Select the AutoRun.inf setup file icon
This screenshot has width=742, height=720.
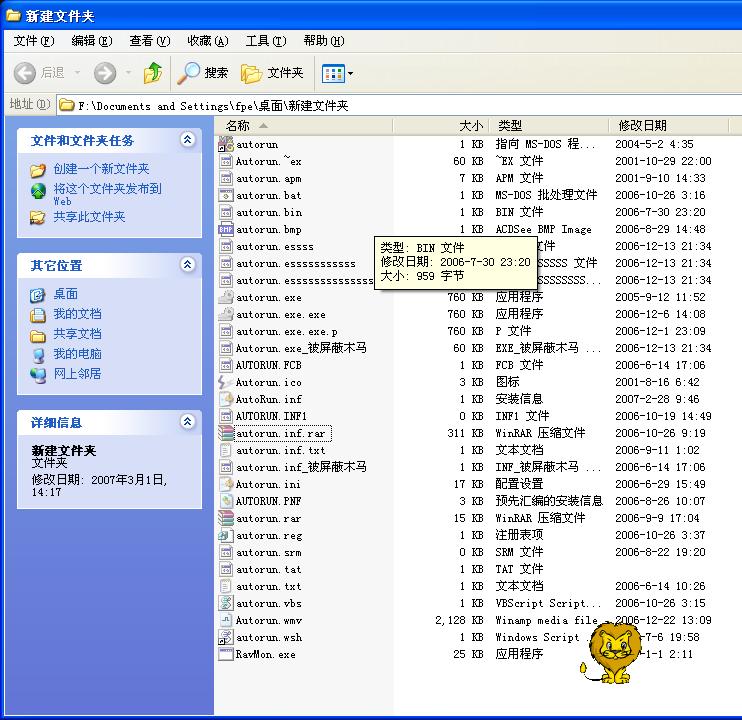pyautogui.click(x=226, y=399)
